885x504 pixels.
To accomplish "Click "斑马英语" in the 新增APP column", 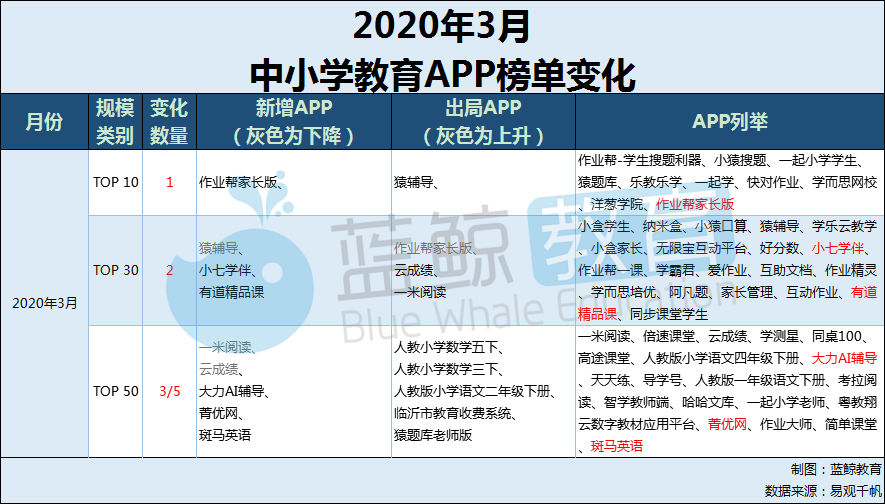I will (x=224, y=435).
